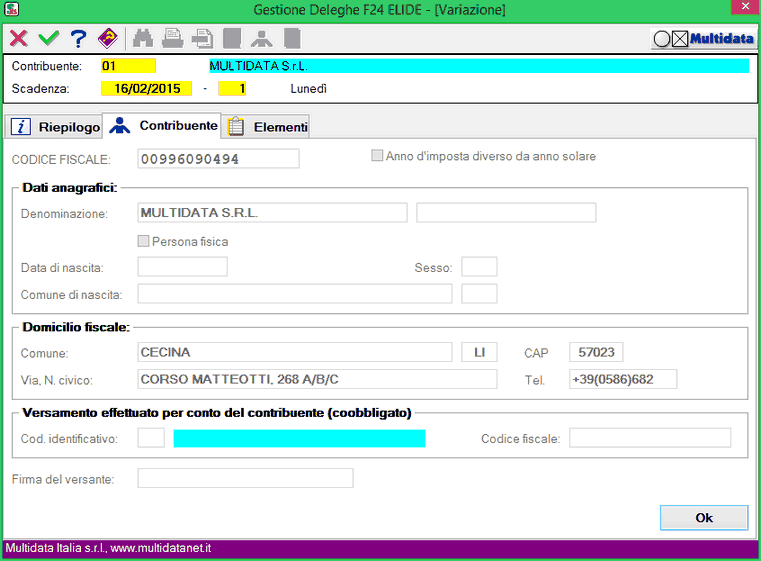Click the yellow Scadenza progressive field 1
The width and height of the screenshot is (761, 561).
click(x=232, y=89)
